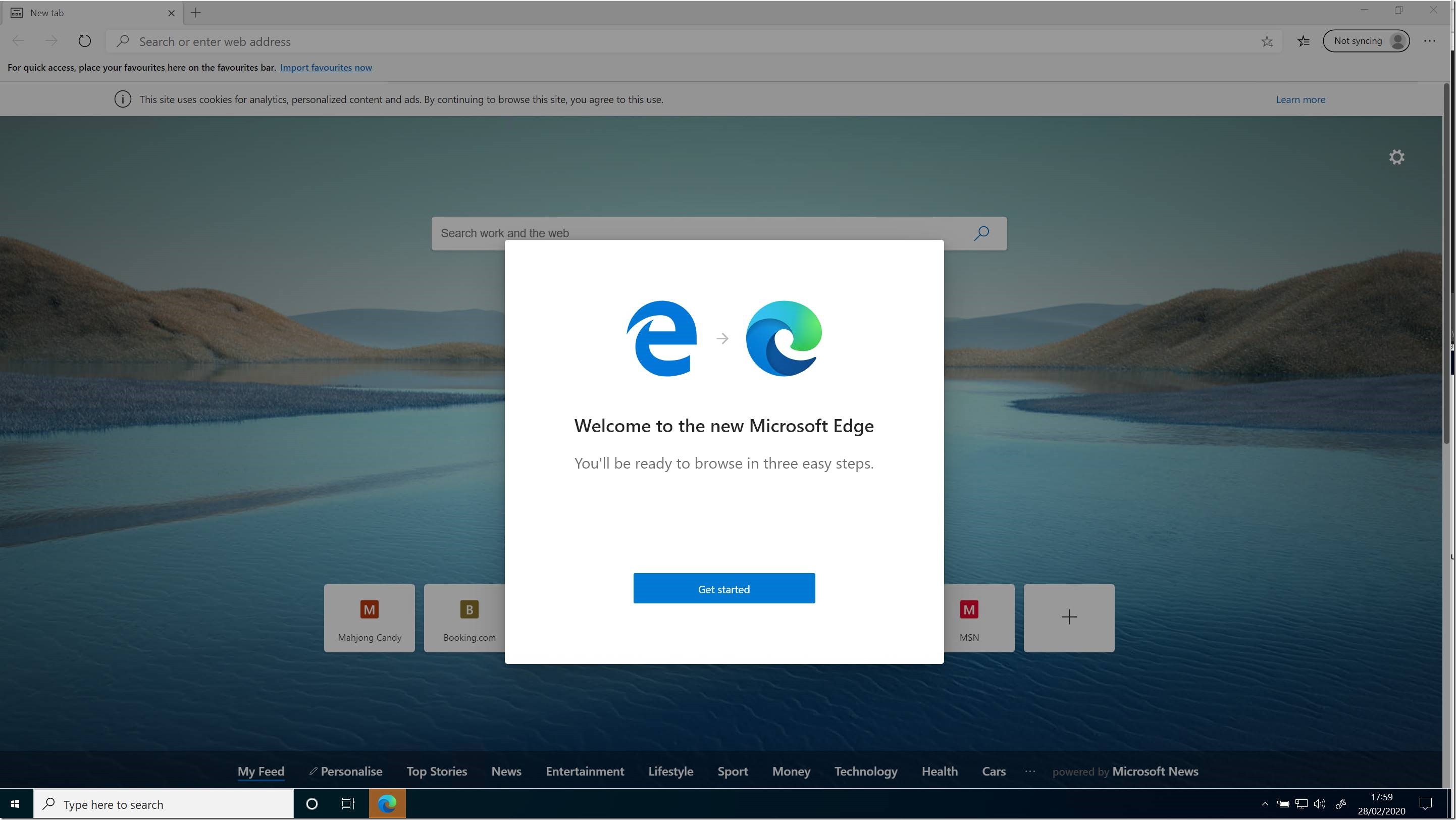
Task: Show hidden system tray icons
Action: tap(1265, 804)
